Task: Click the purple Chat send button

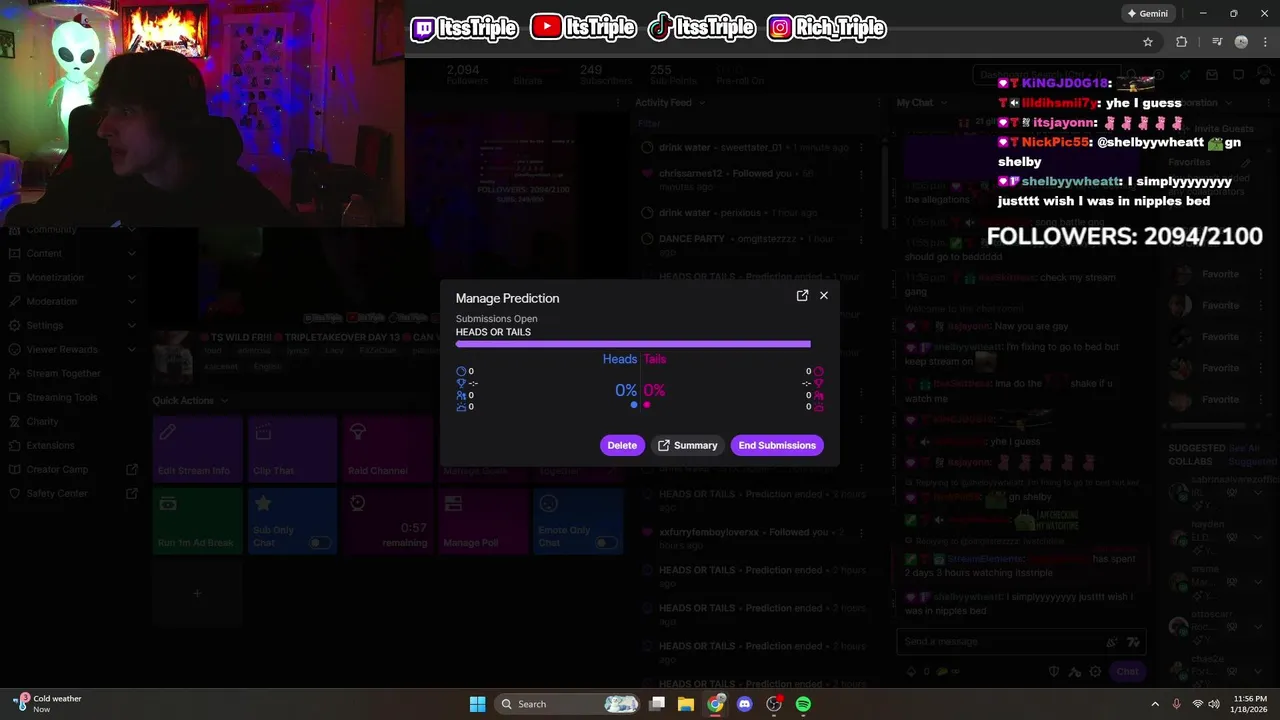Action: [x=1127, y=671]
